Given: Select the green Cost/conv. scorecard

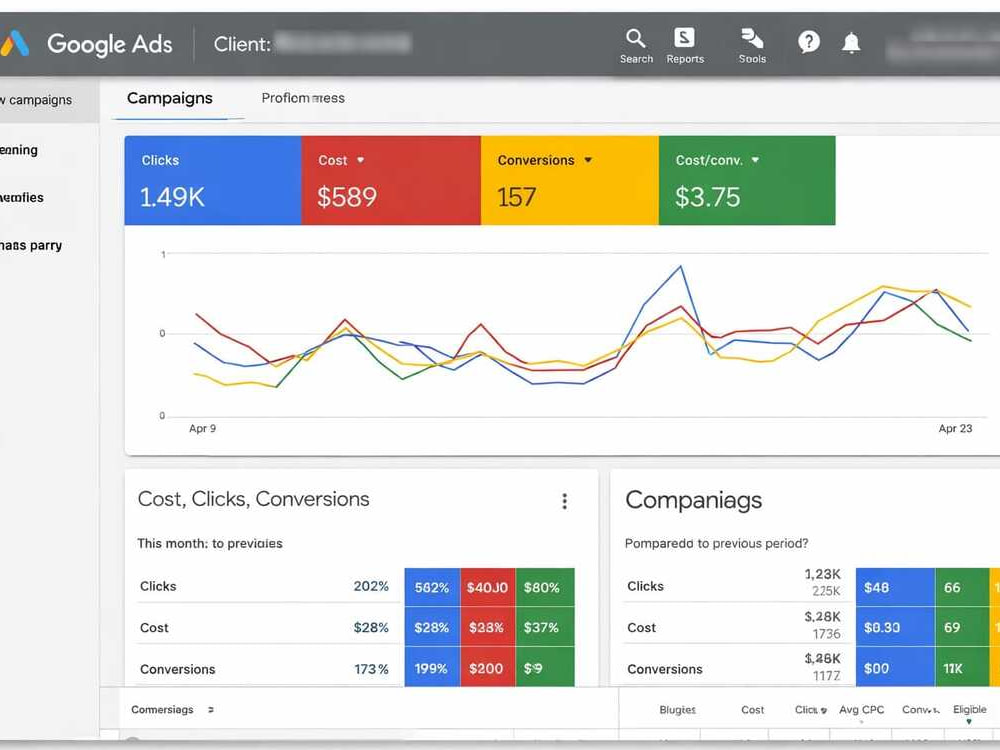Looking at the screenshot, I should (x=747, y=180).
